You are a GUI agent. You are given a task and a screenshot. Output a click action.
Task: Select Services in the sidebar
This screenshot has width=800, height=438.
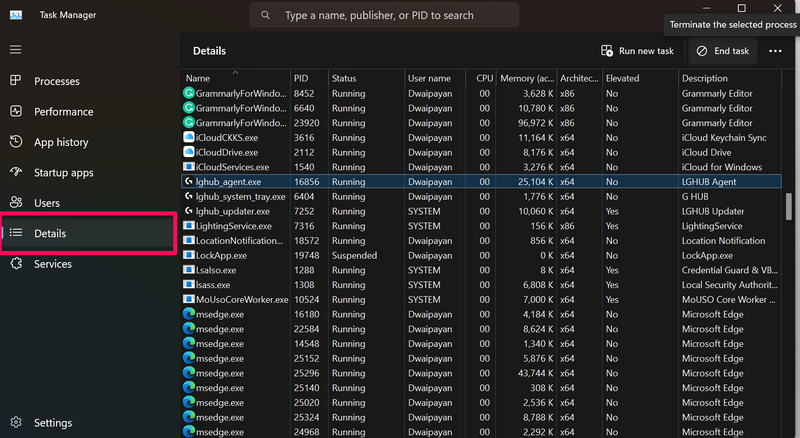[53, 264]
